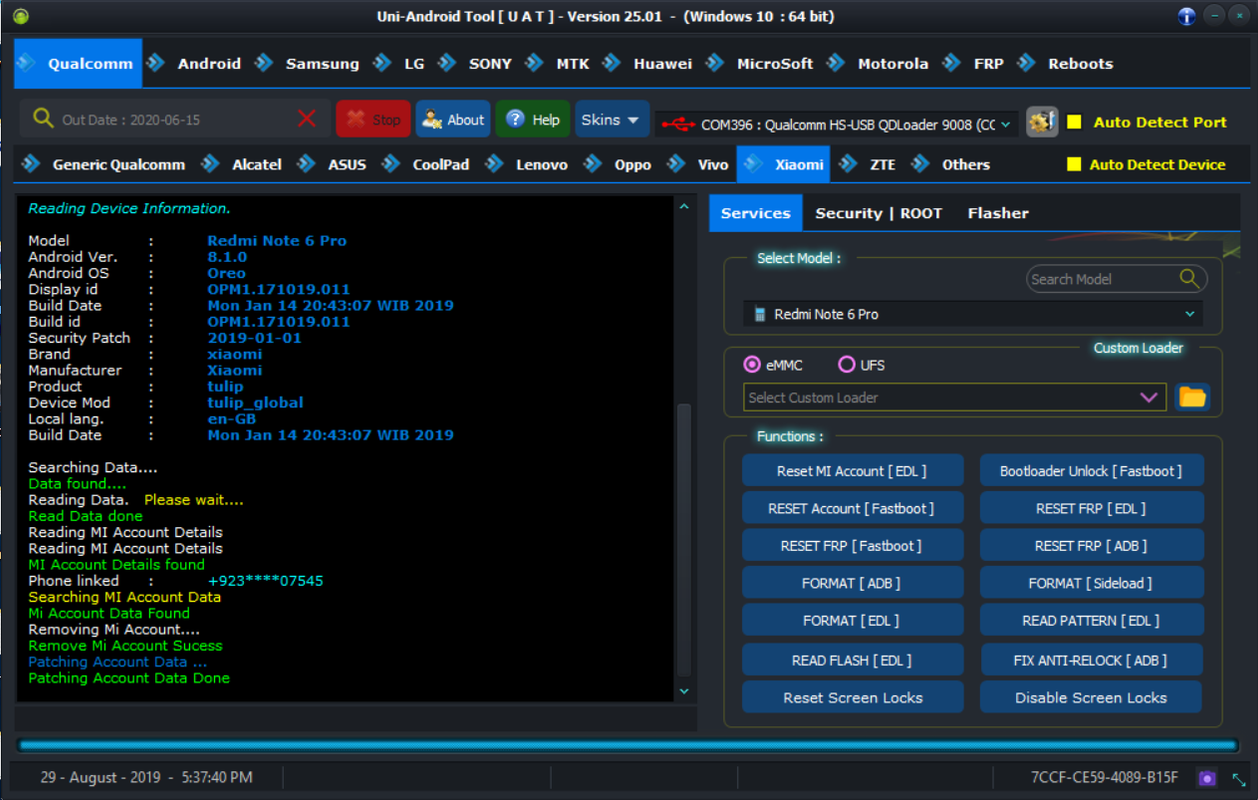The image size is (1258, 800).
Task: Click the arrow icon before Reboots tab
Action: (x=1026, y=63)
